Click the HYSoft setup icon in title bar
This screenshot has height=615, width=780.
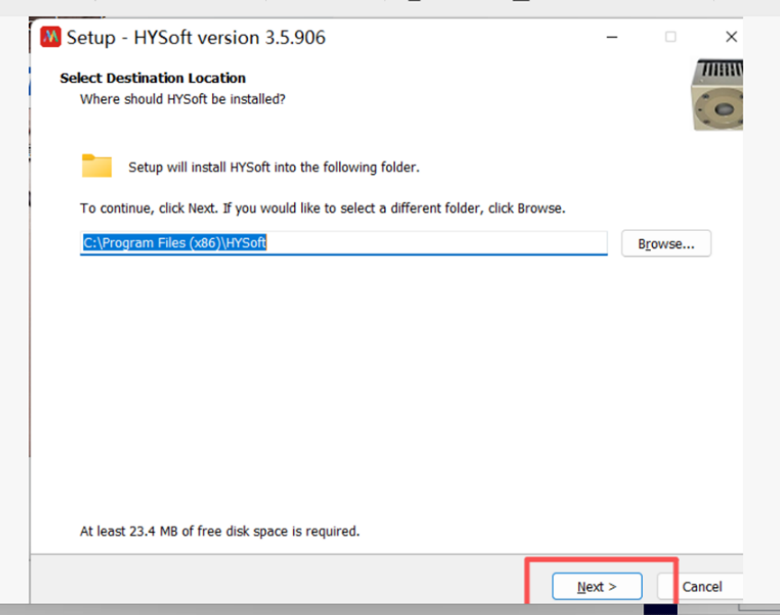(50, 38)
